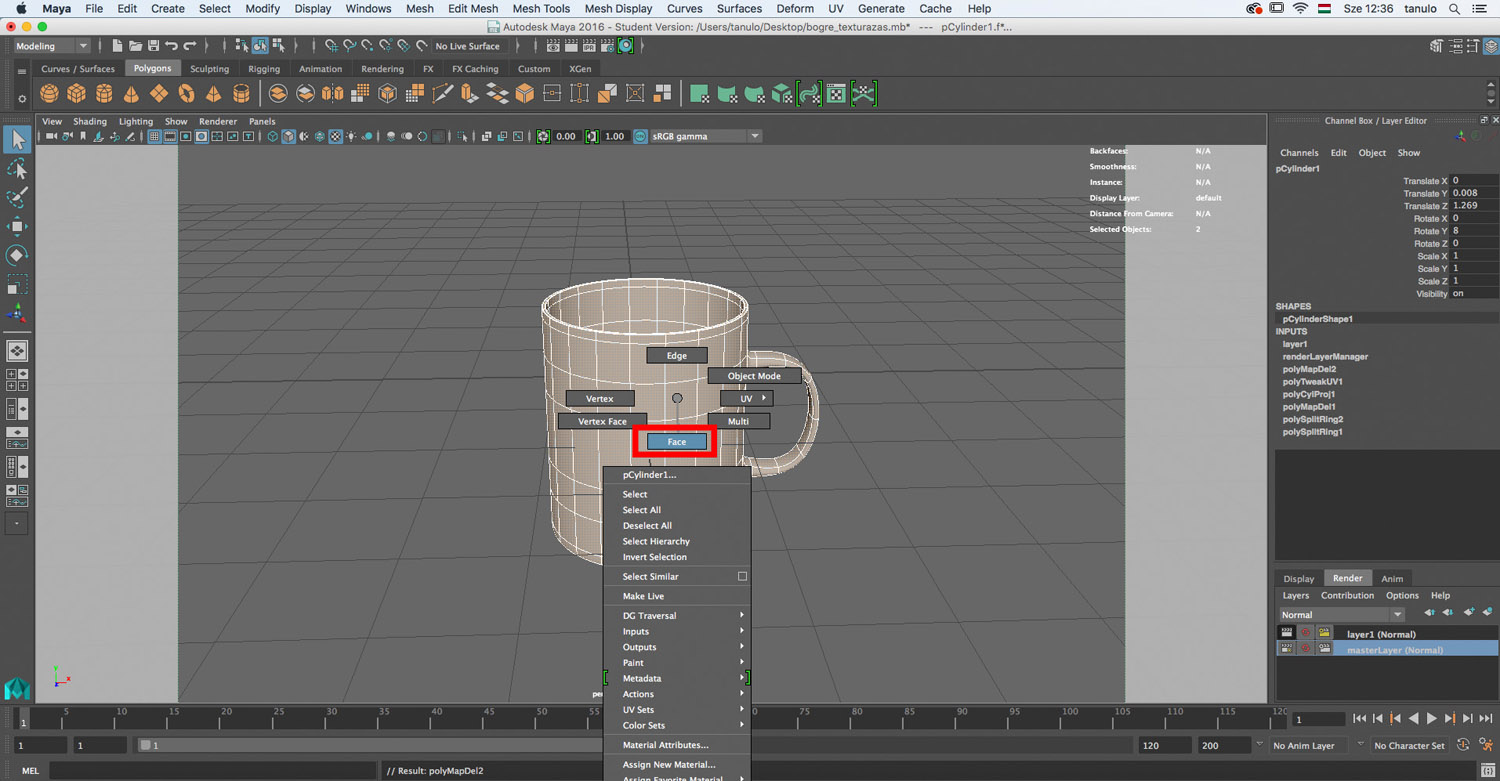This screenshot has height=781, width=1500.
Task: Tick the Select Similar option box
Action: [742, 577]
